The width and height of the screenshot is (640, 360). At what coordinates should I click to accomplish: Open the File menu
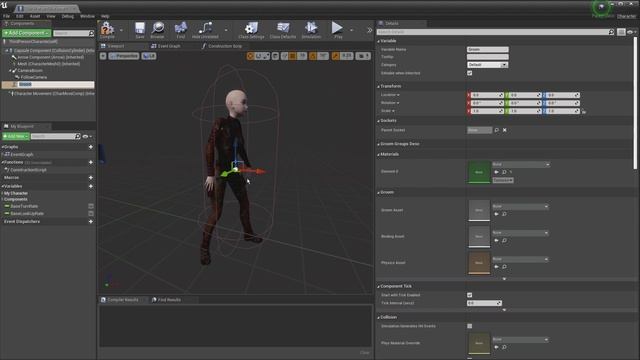[x=6, y=16]
